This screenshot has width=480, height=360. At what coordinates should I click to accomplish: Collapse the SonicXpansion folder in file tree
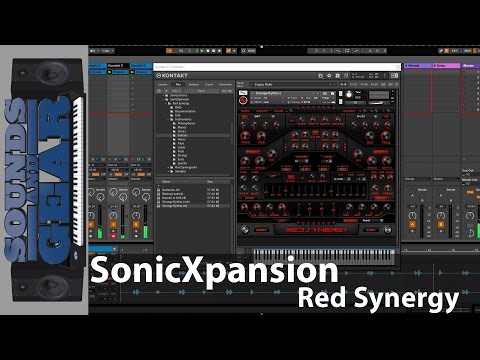coord(163,99)
